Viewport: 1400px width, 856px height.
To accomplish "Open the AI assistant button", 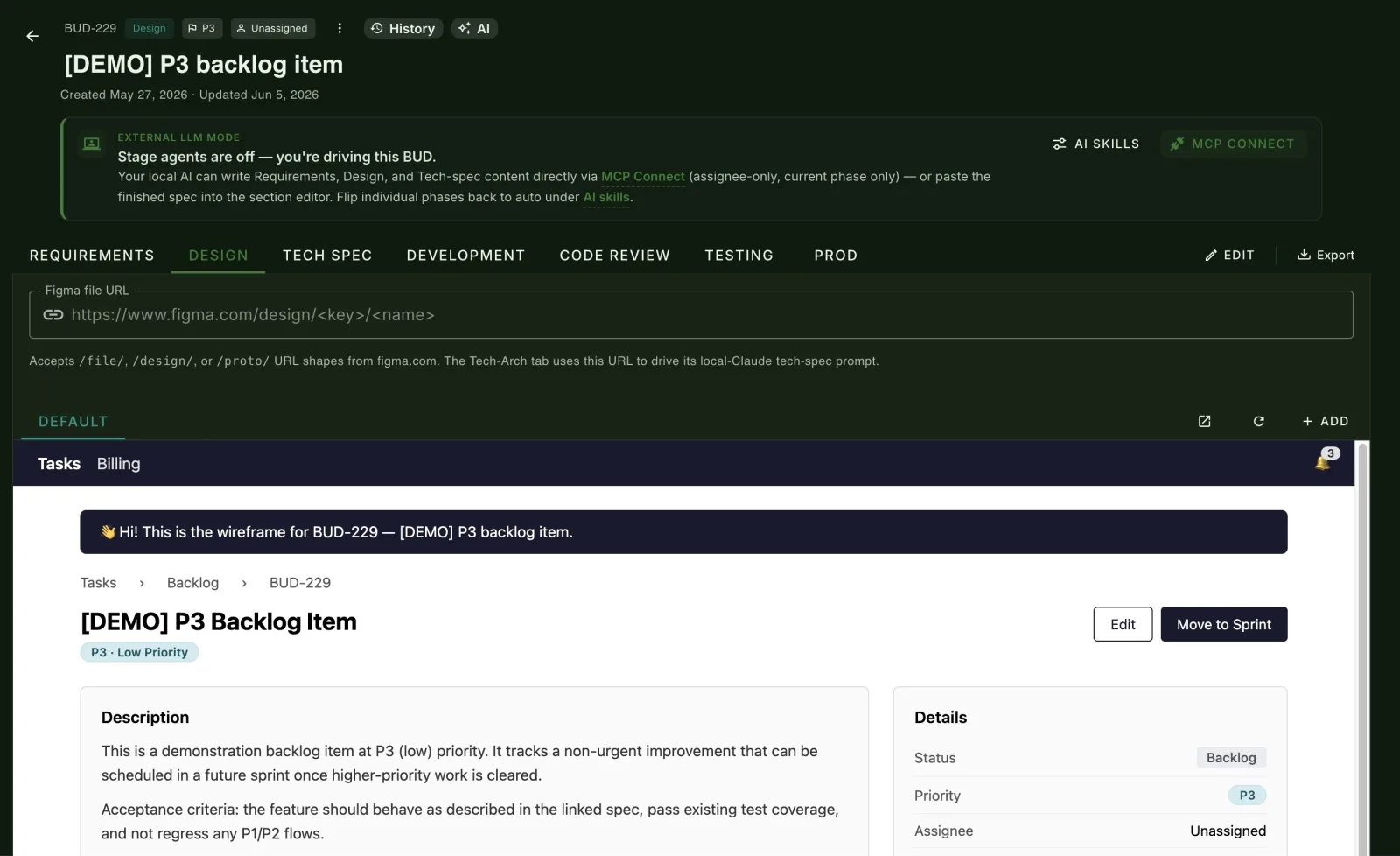I will point(474,28).
